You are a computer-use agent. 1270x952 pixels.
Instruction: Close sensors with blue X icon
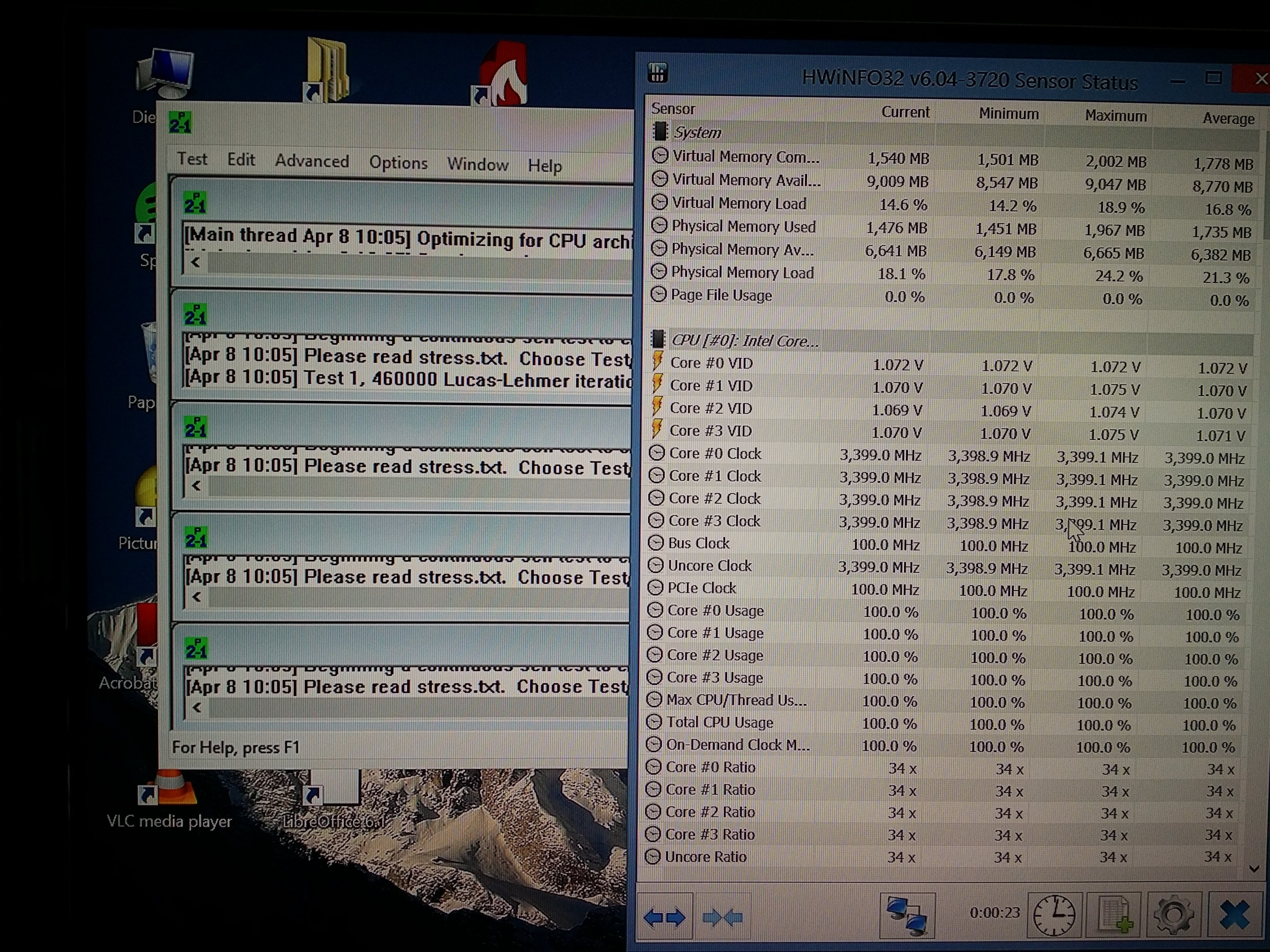(1234, 915)
